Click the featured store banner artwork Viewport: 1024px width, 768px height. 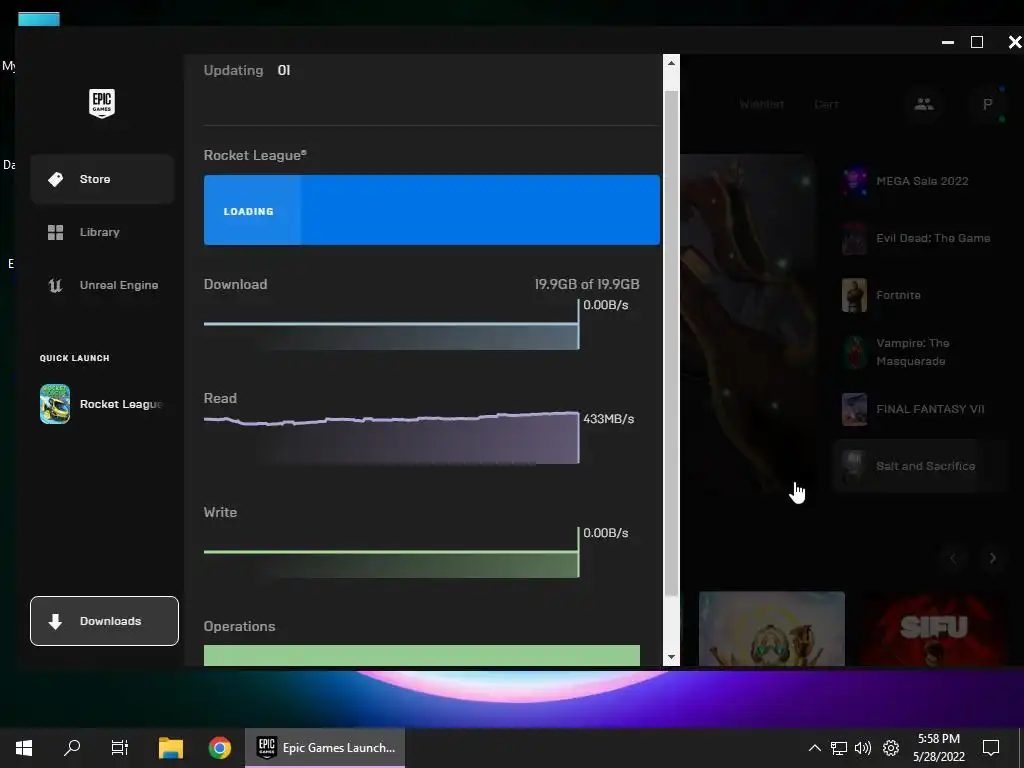(748, 323)
